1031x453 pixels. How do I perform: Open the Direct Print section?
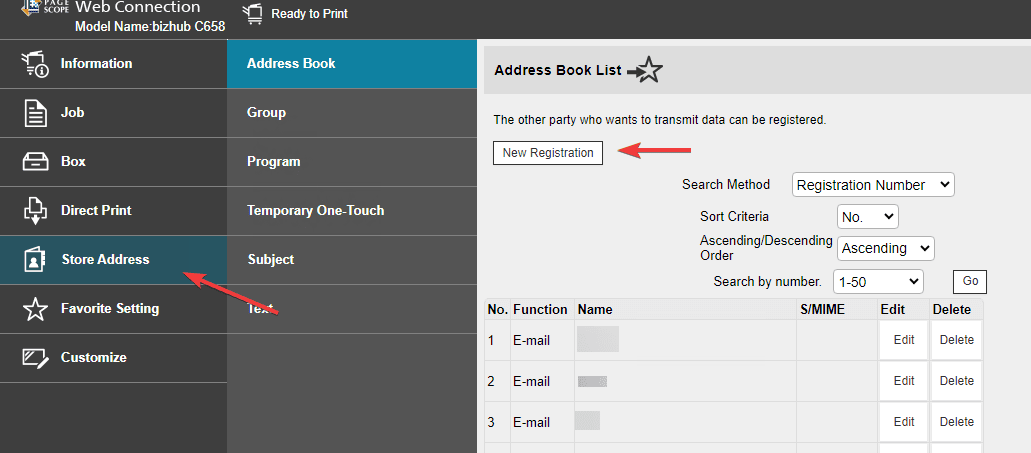point(113,211)
